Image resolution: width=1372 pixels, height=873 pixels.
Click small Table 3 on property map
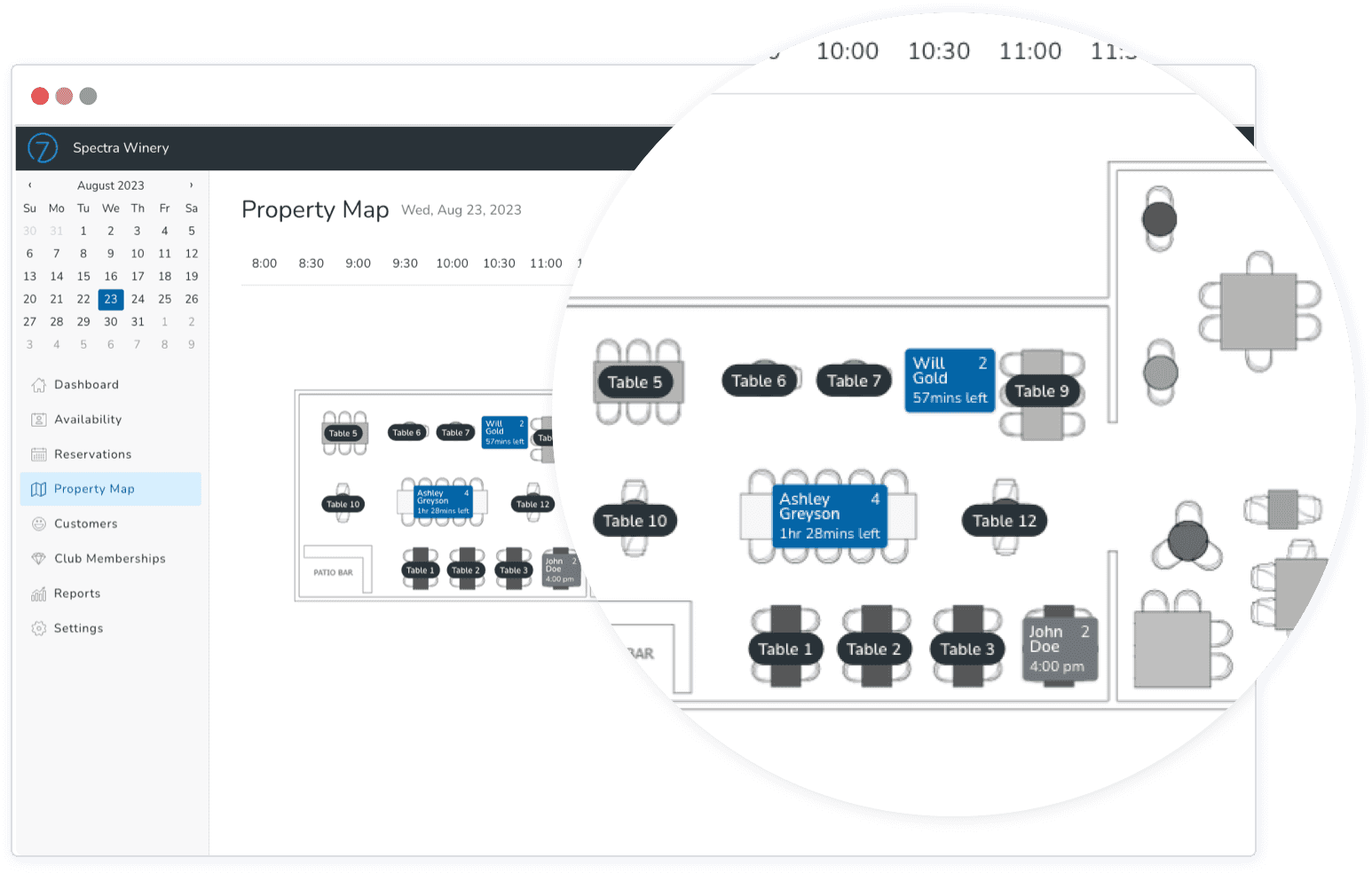coord(514,570)
